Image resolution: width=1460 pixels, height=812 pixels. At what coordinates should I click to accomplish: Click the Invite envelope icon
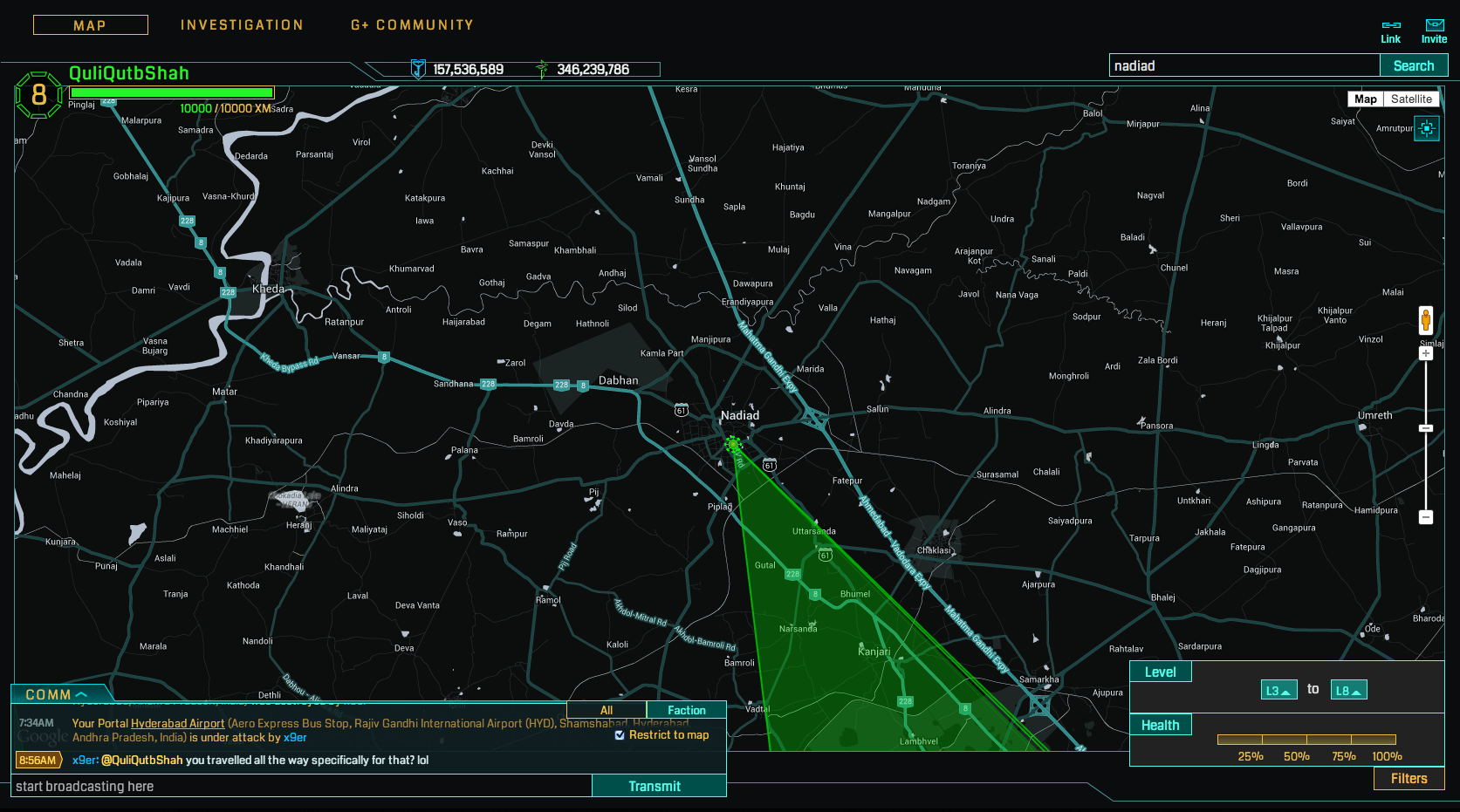click(x=1435, y=25)
